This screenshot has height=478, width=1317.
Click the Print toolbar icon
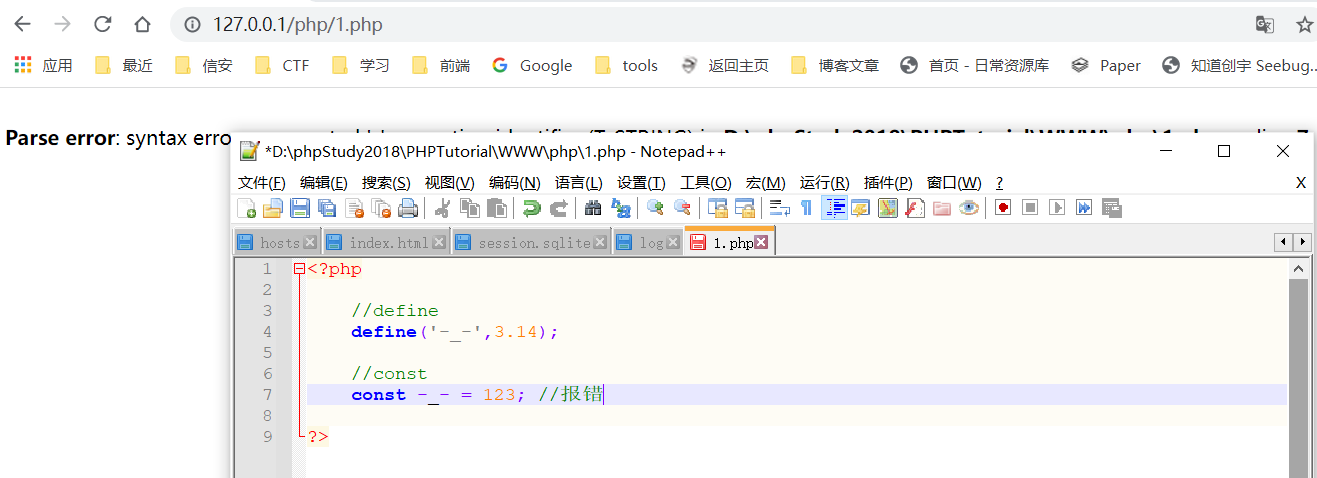(x=407, y=207)
